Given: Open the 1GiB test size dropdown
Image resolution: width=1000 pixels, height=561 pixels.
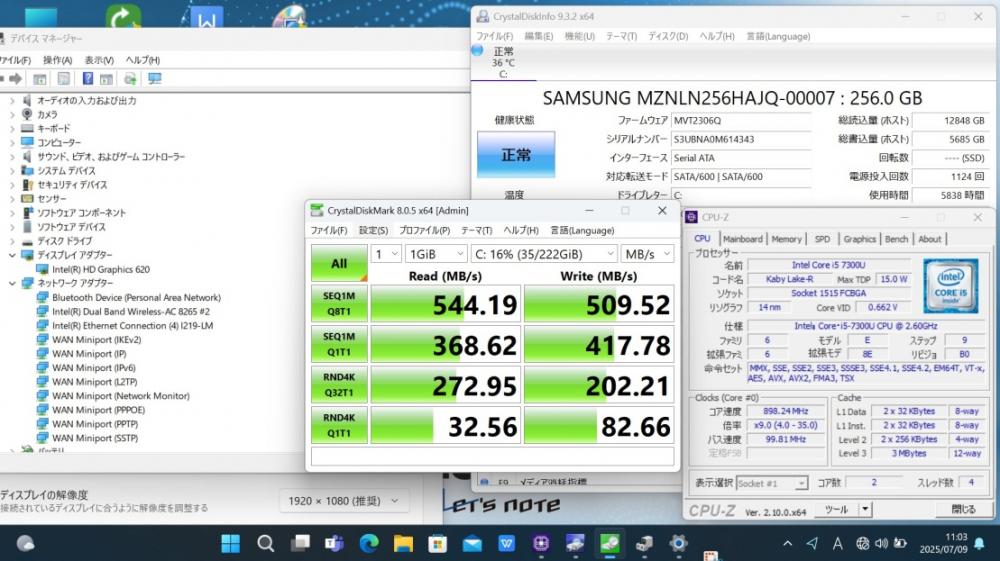Looking at the screenshot, I should pos(436,254).
